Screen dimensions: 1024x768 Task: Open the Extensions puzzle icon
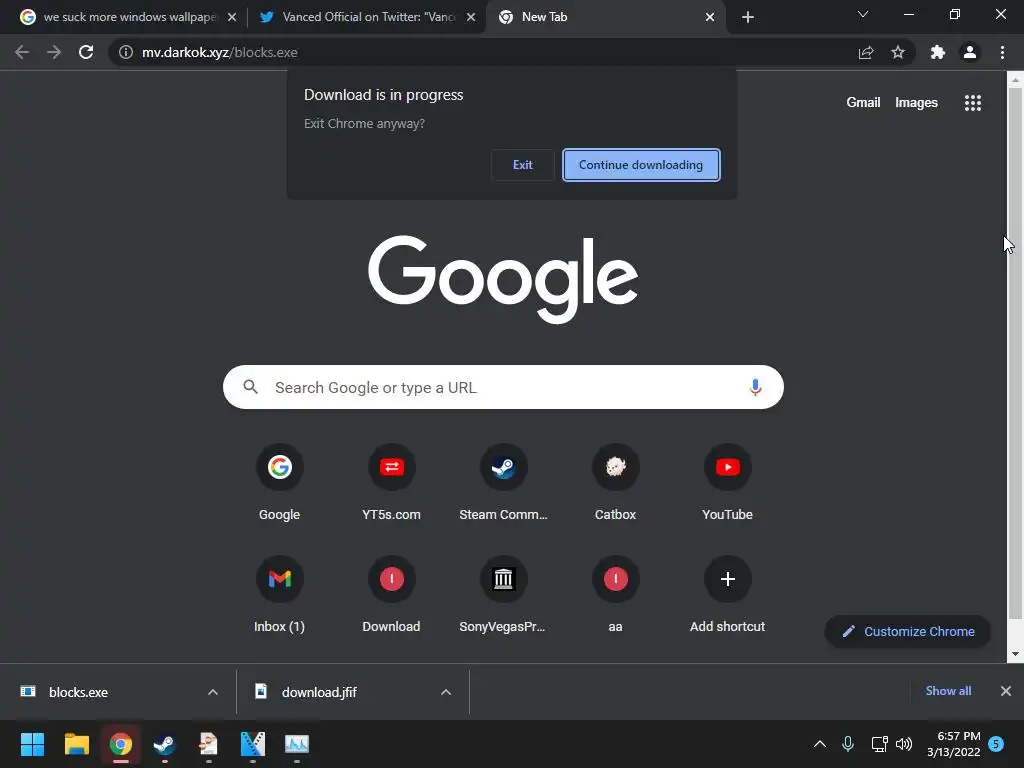tap(938, 52)
